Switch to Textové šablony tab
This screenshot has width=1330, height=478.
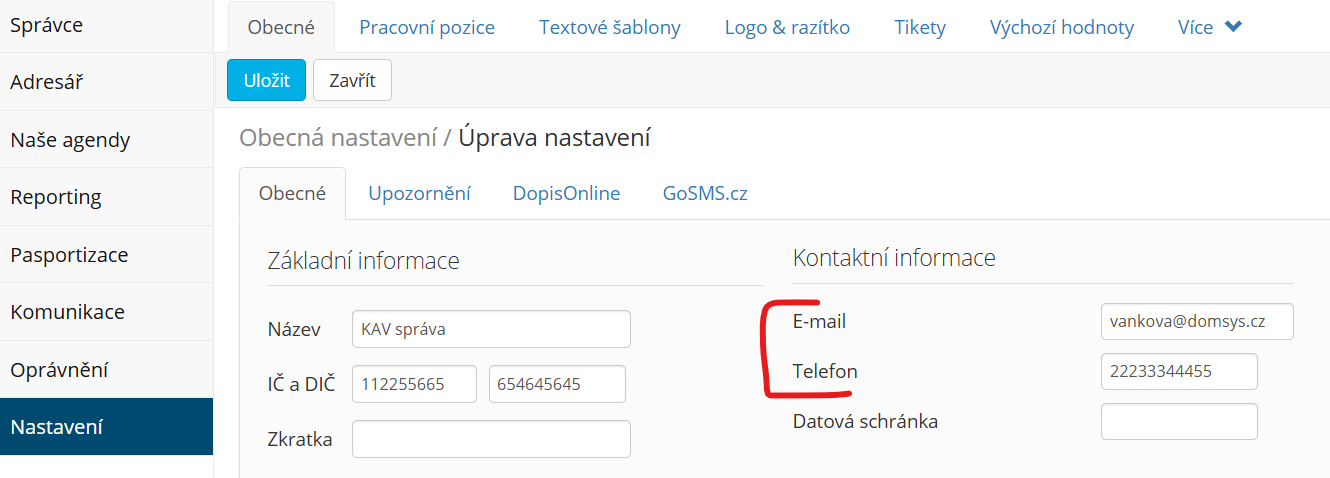tap(610, 27)
